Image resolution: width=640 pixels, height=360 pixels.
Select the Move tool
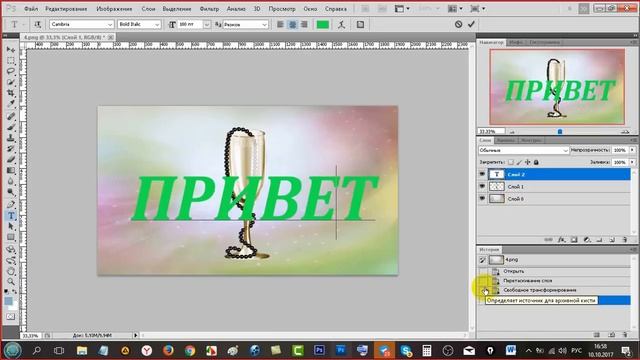click(x=11, y=49)
